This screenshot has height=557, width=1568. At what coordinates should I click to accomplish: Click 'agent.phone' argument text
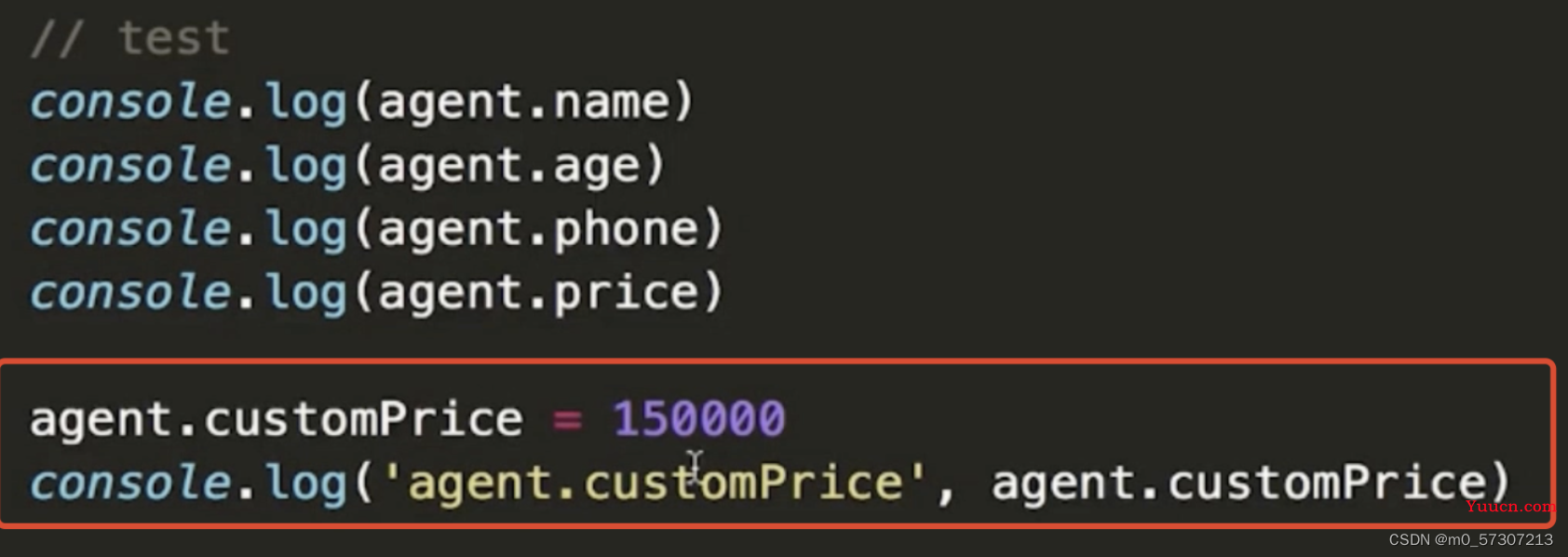pyautogui.click(x=538, y=230)
